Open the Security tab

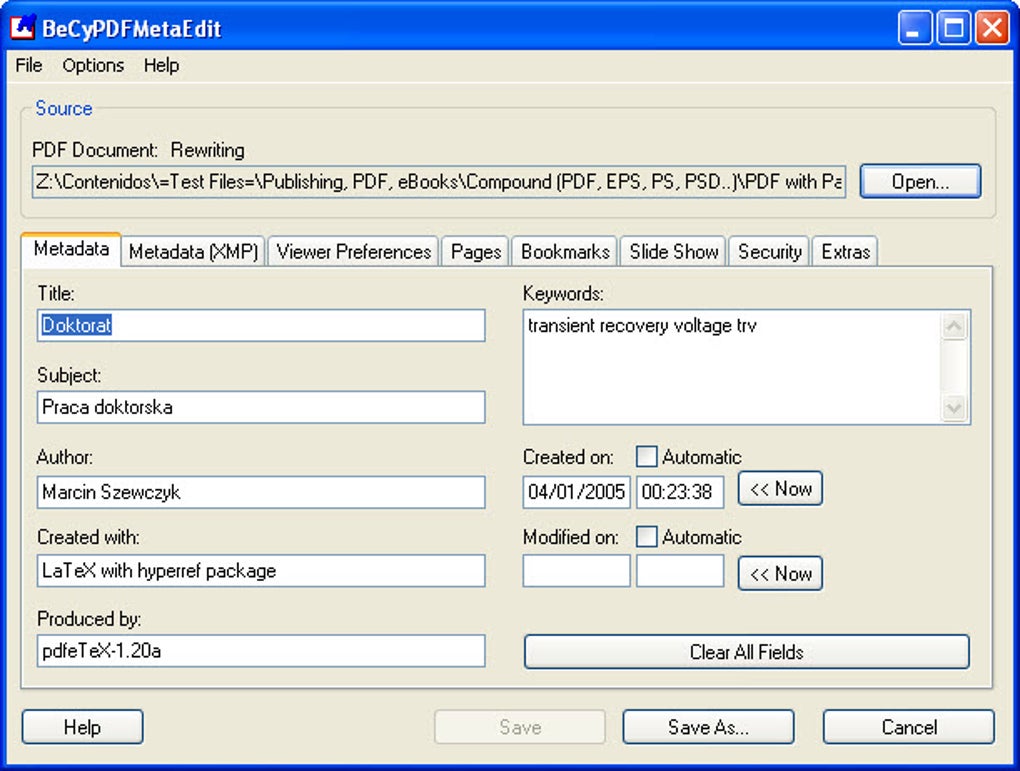(769, 251)
